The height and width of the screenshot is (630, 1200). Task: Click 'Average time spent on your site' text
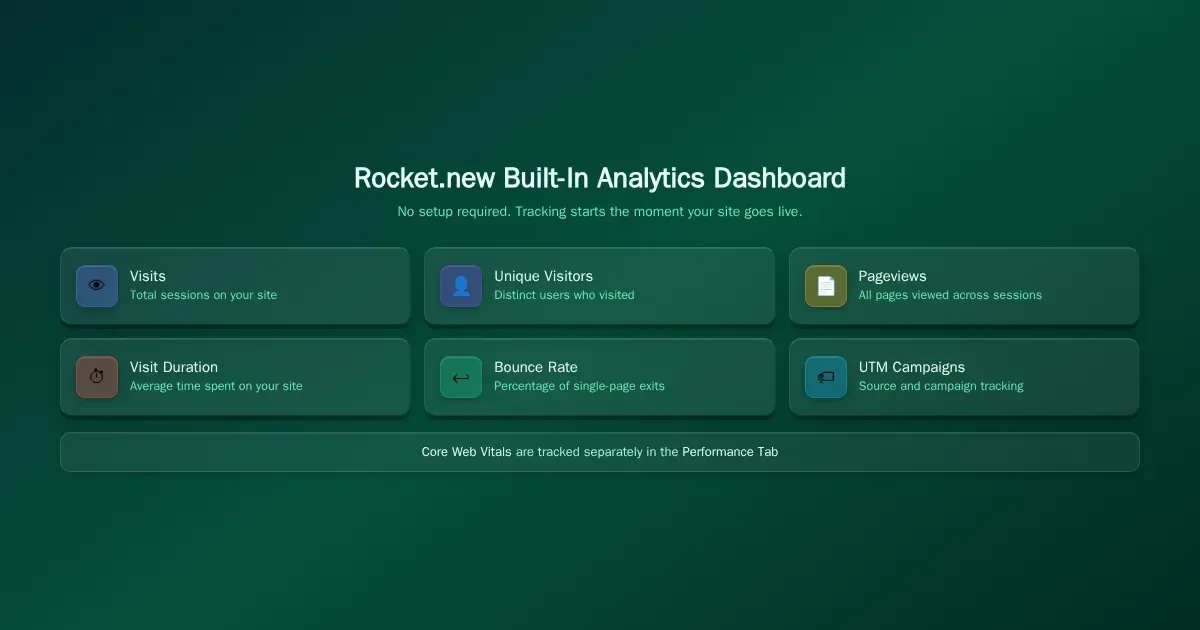click(x=216, y=386)
